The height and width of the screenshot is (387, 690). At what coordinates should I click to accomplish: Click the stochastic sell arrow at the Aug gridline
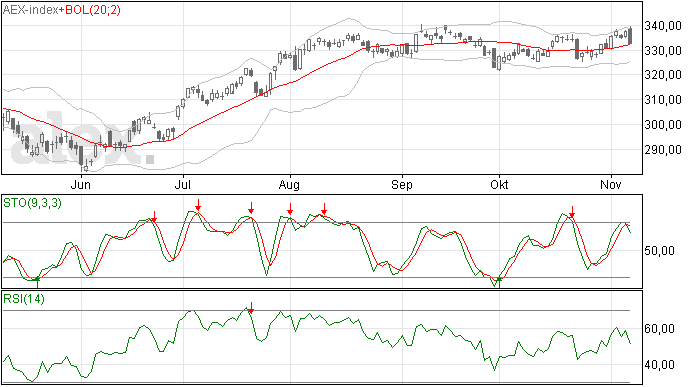[x=290, y=209]
